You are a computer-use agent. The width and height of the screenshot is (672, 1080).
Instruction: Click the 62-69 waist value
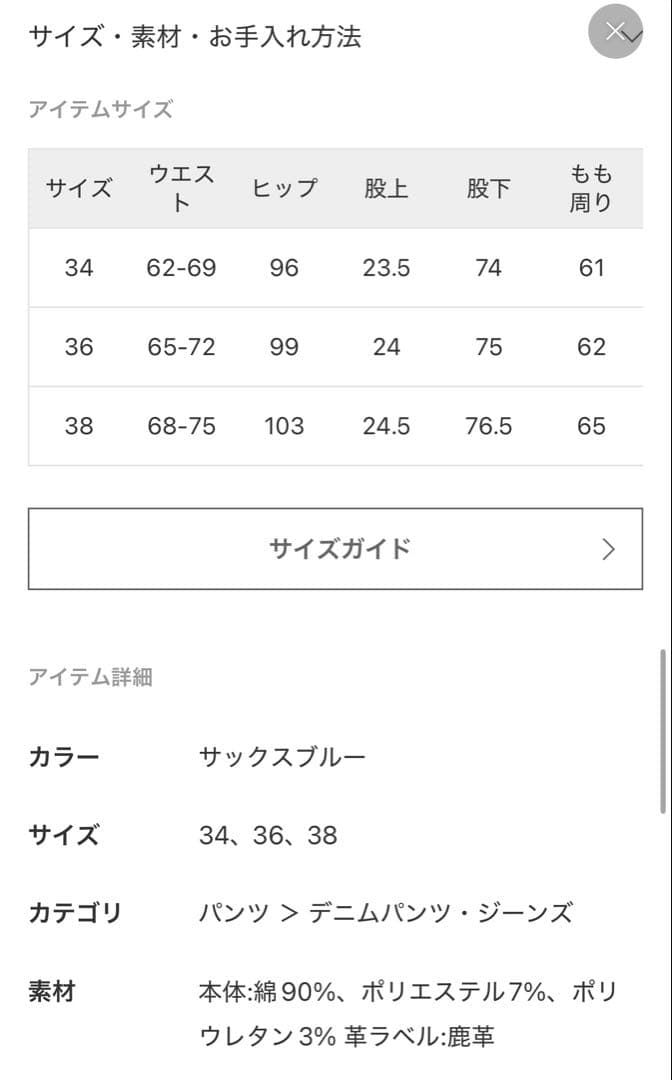[181, 268]
